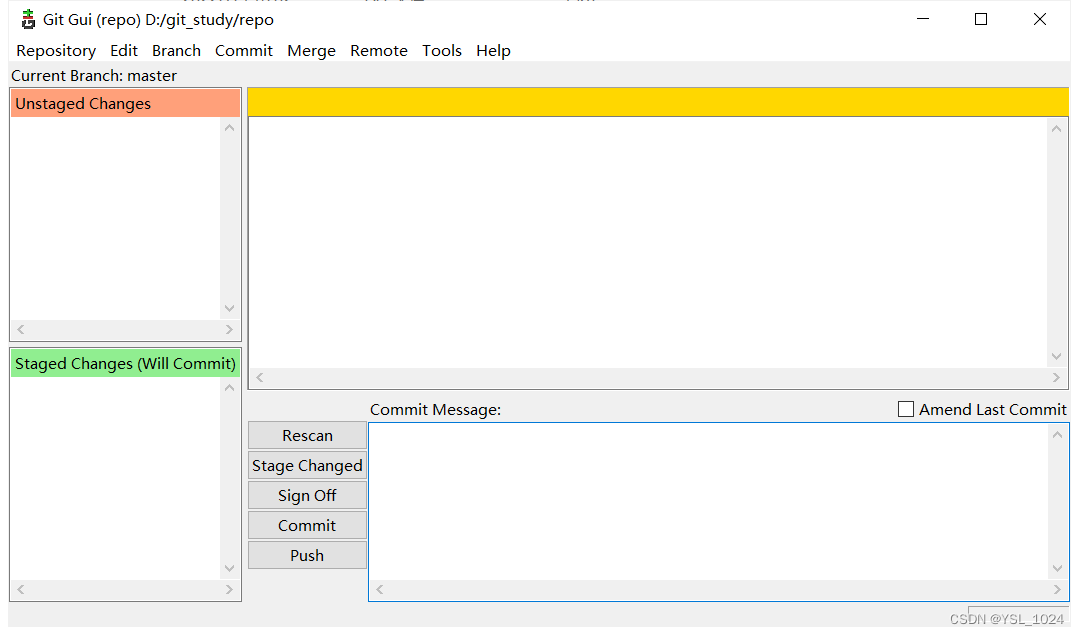Click down arrow of Commit Message scrollbar
1079x635 pixels.
pos(1058,568)
